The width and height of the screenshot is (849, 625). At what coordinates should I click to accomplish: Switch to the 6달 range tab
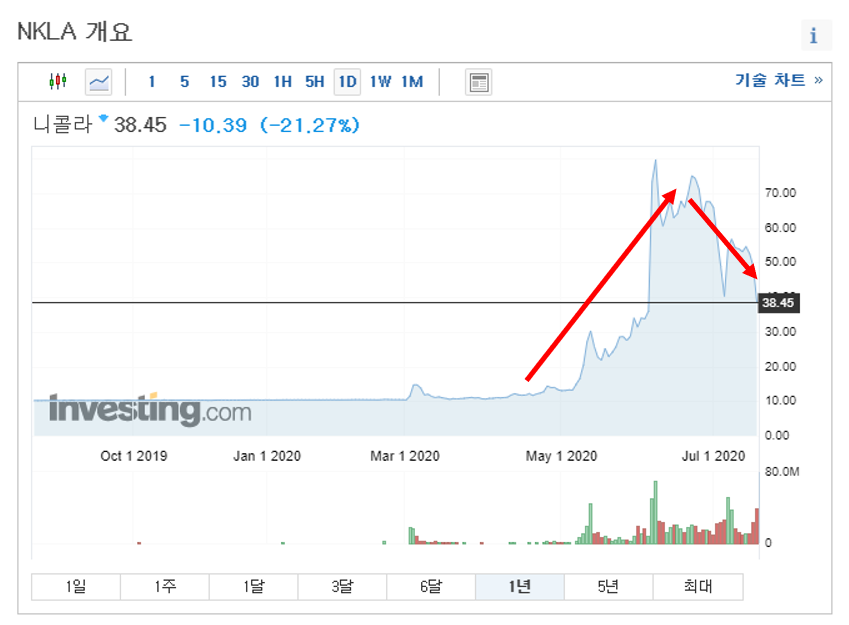click(431, 586)
